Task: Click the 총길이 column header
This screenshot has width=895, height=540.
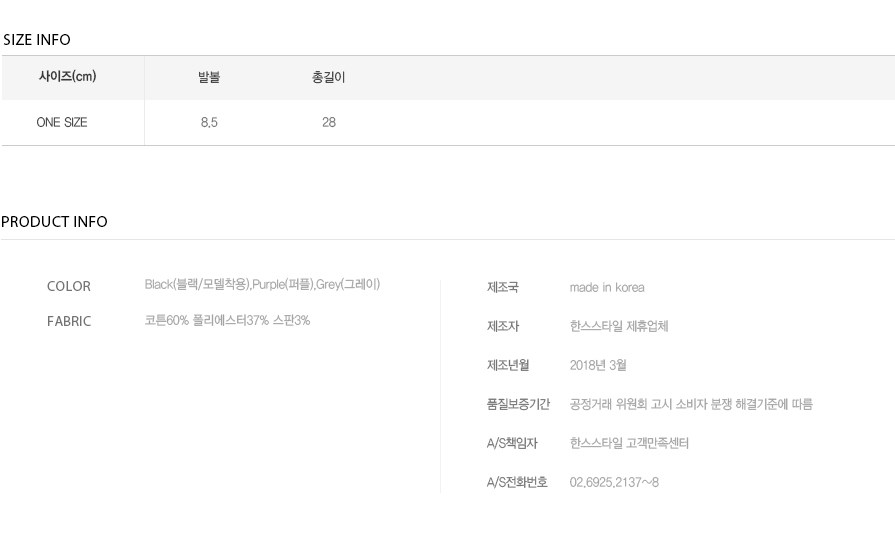Action: 328,77
